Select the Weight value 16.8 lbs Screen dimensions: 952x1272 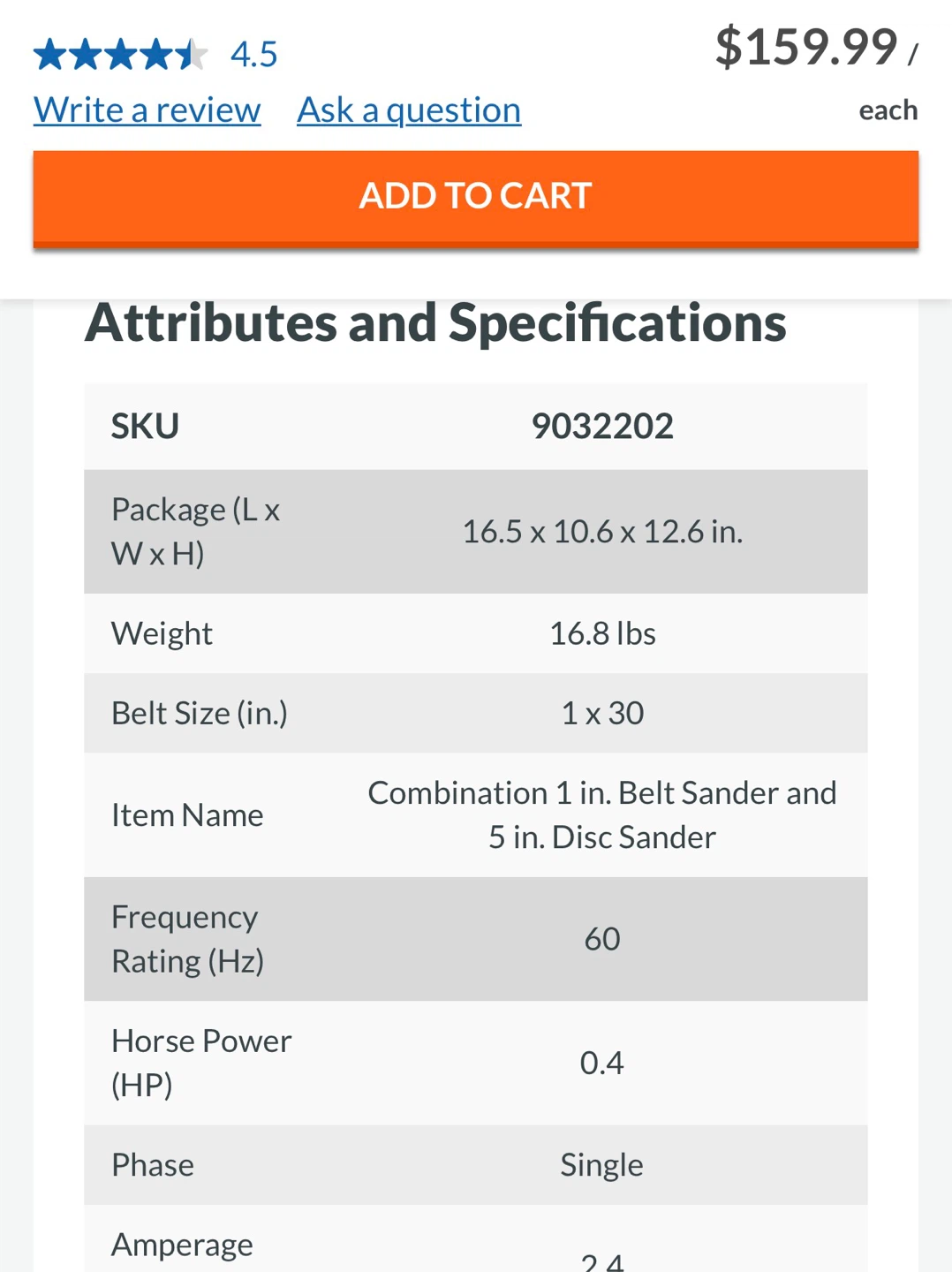(x=602, y=633)
